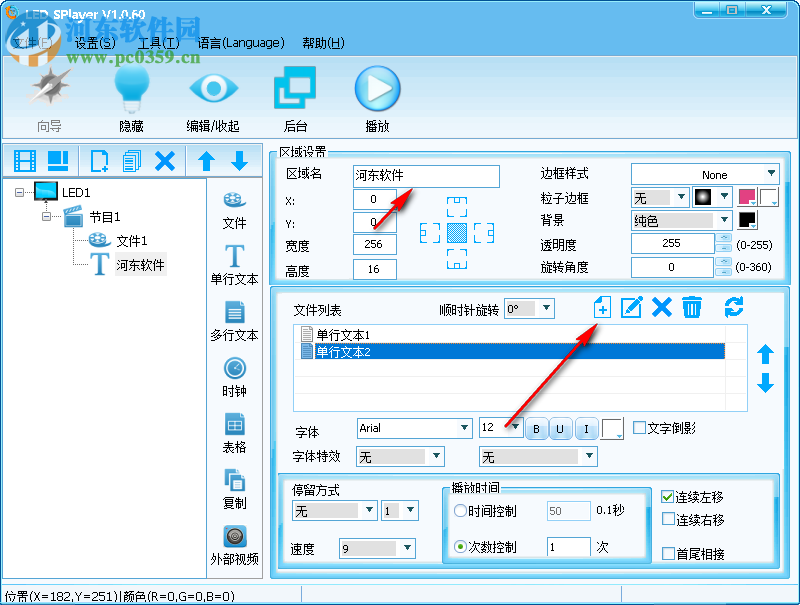Click the 播放 play button
Screen dimensions: 800x605
pos(377,90)
